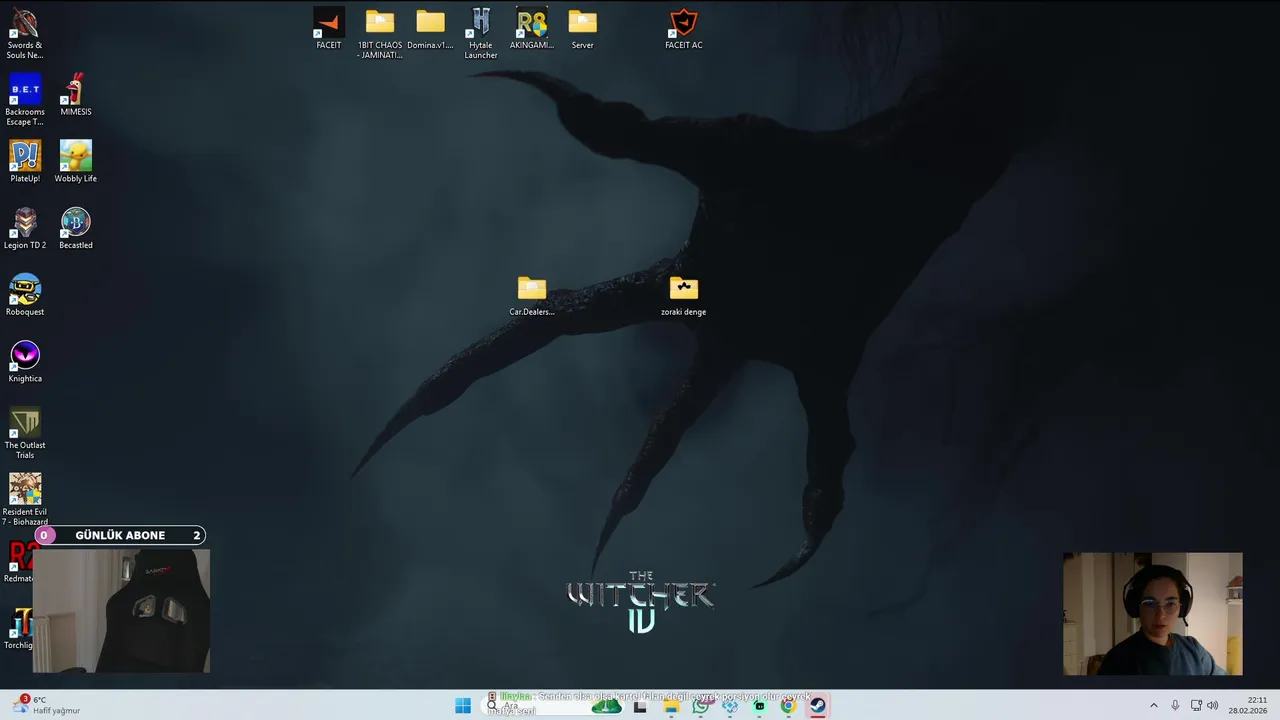Launch the Roboquest desktop shortcut
1280x720 pixels.
click(25, 295)
